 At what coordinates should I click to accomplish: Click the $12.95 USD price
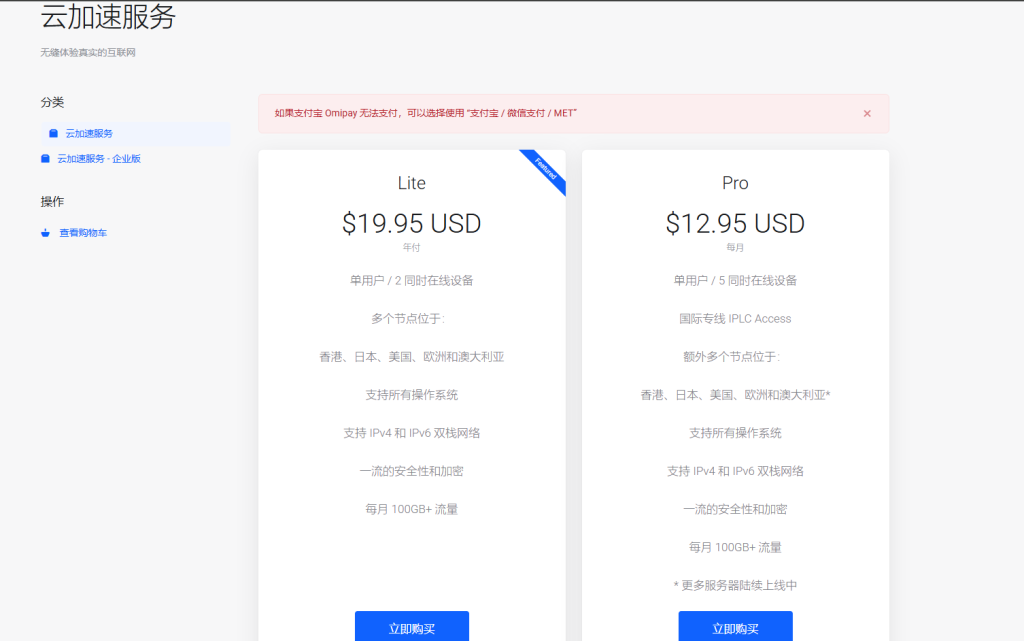[735, 223]
